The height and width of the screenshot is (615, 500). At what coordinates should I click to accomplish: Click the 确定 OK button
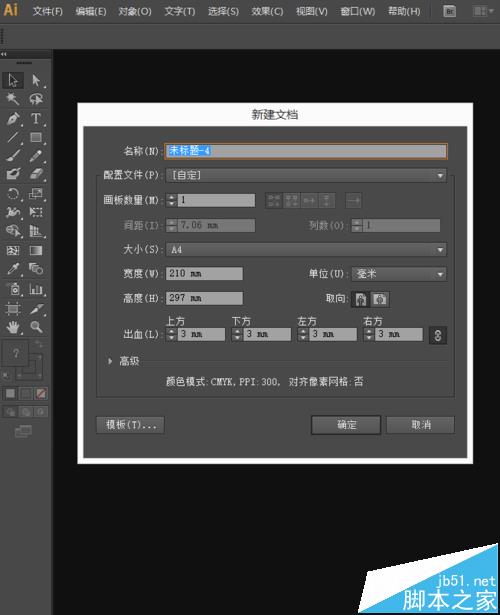tap(346, 425)
